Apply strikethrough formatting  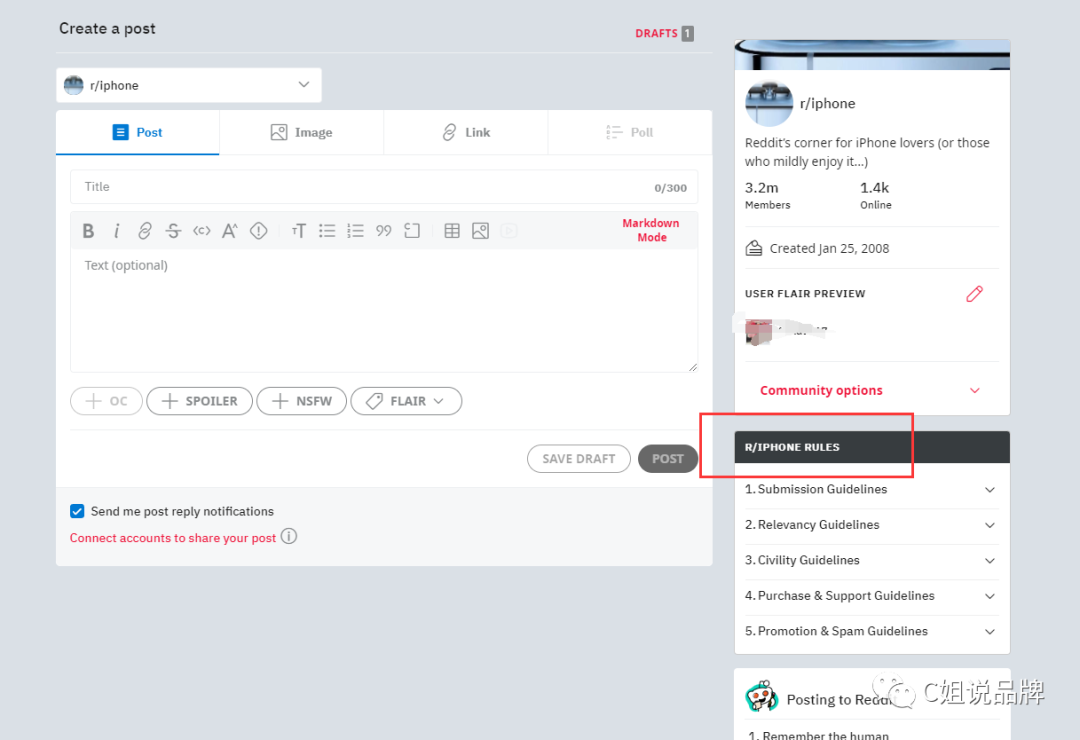[173, 231]
